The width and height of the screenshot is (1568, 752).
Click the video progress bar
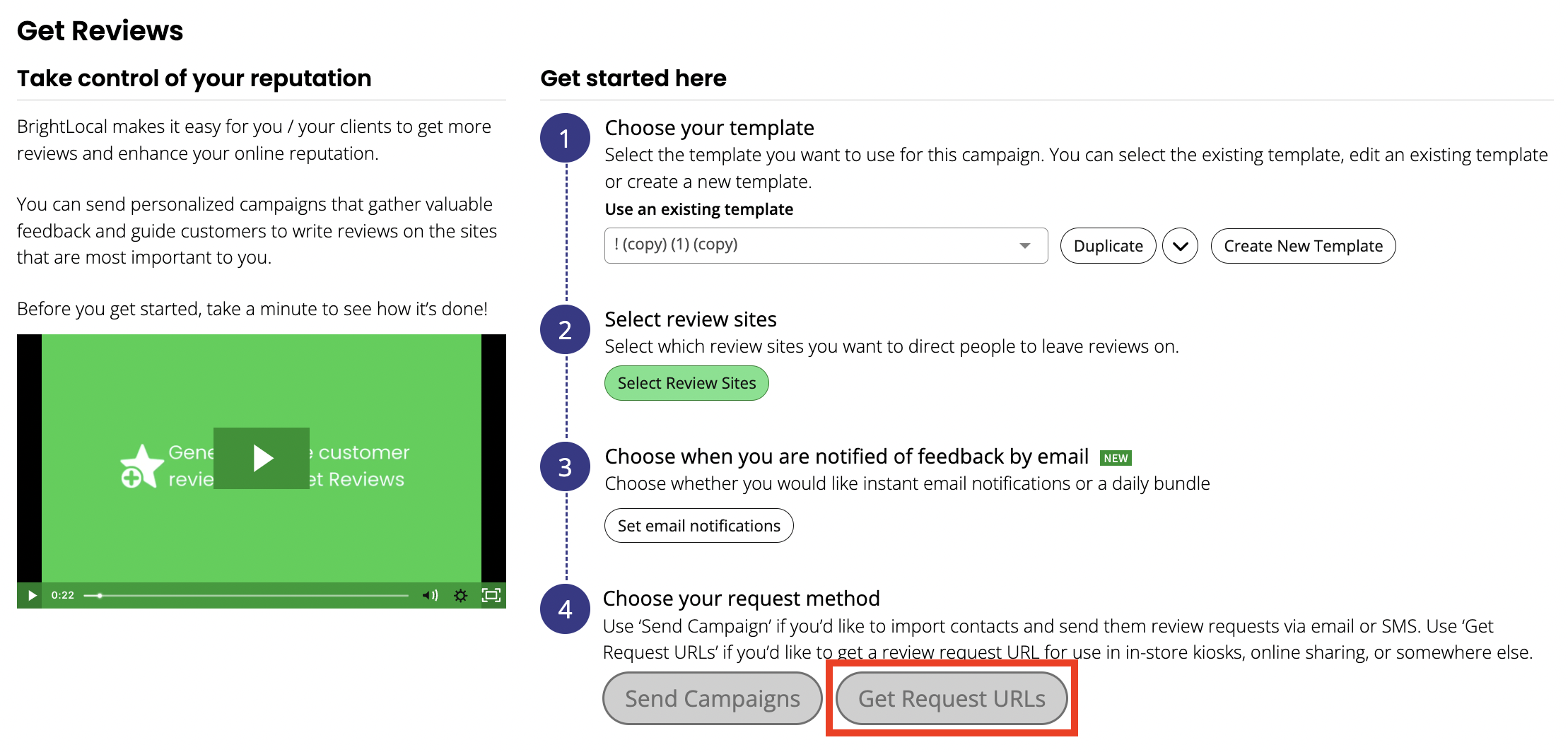coord(246,596)
